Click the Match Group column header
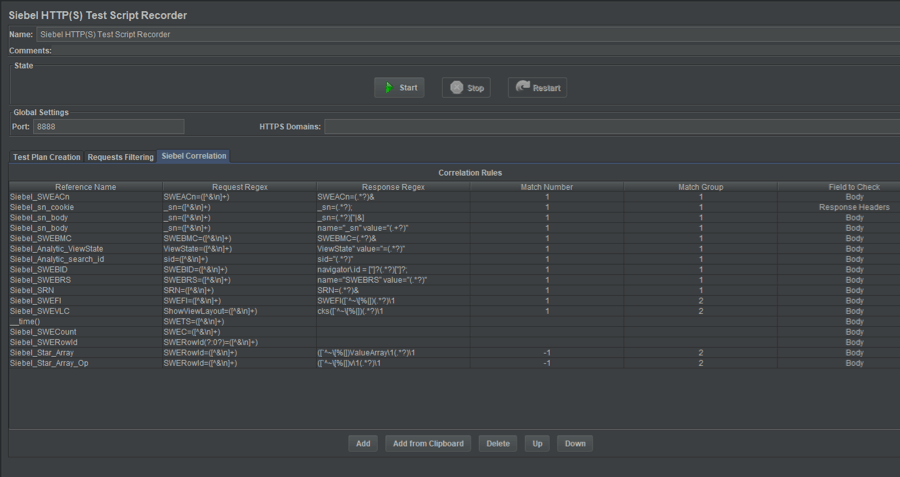900x477 pixels. click(701, 187)
